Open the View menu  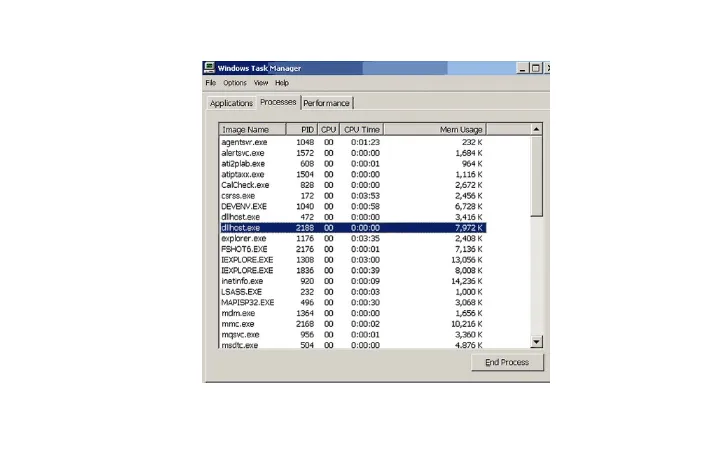261,83
